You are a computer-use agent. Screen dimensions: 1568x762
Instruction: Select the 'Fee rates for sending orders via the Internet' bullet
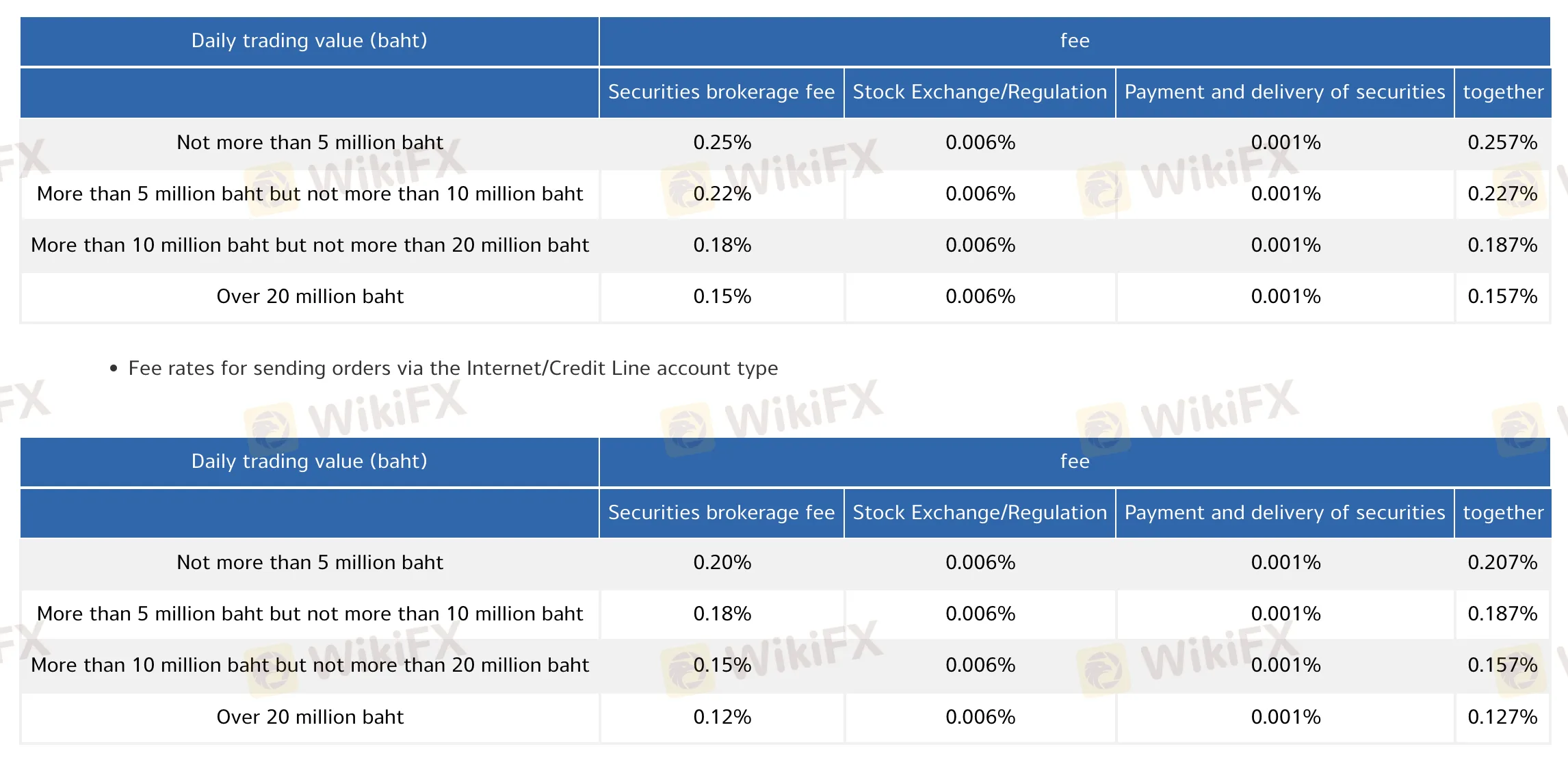coord(453,369)
